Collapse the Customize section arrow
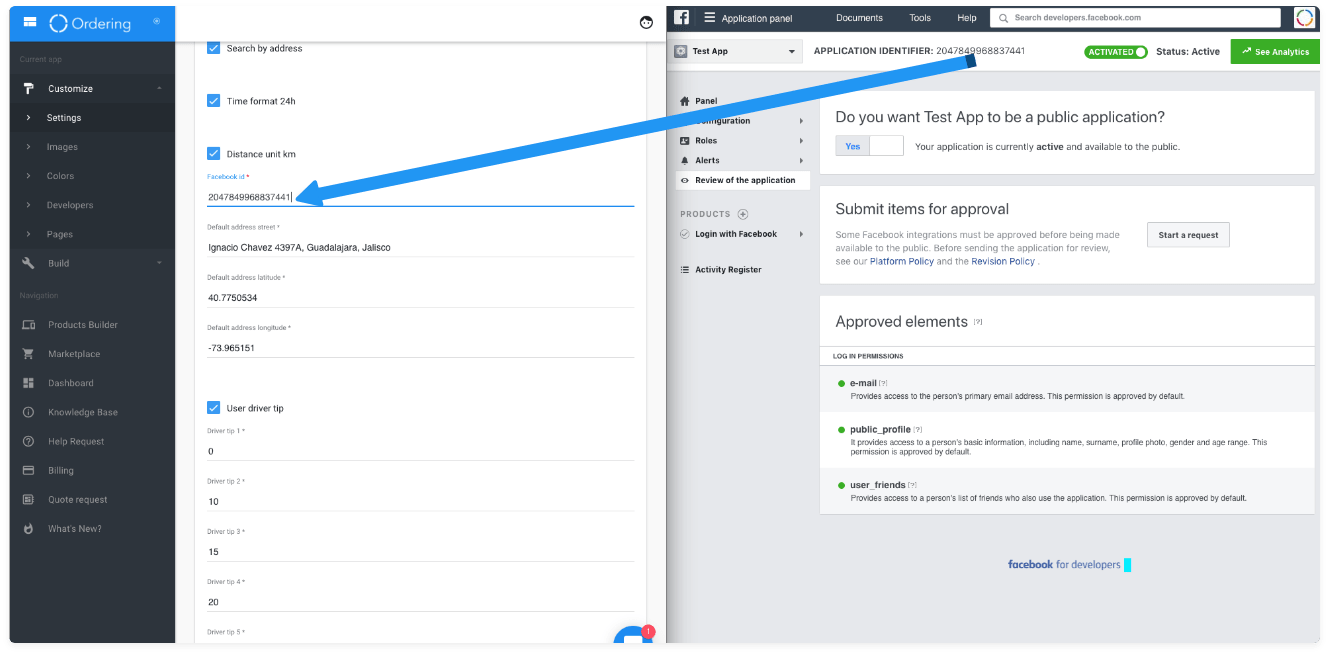 [159, 88]
